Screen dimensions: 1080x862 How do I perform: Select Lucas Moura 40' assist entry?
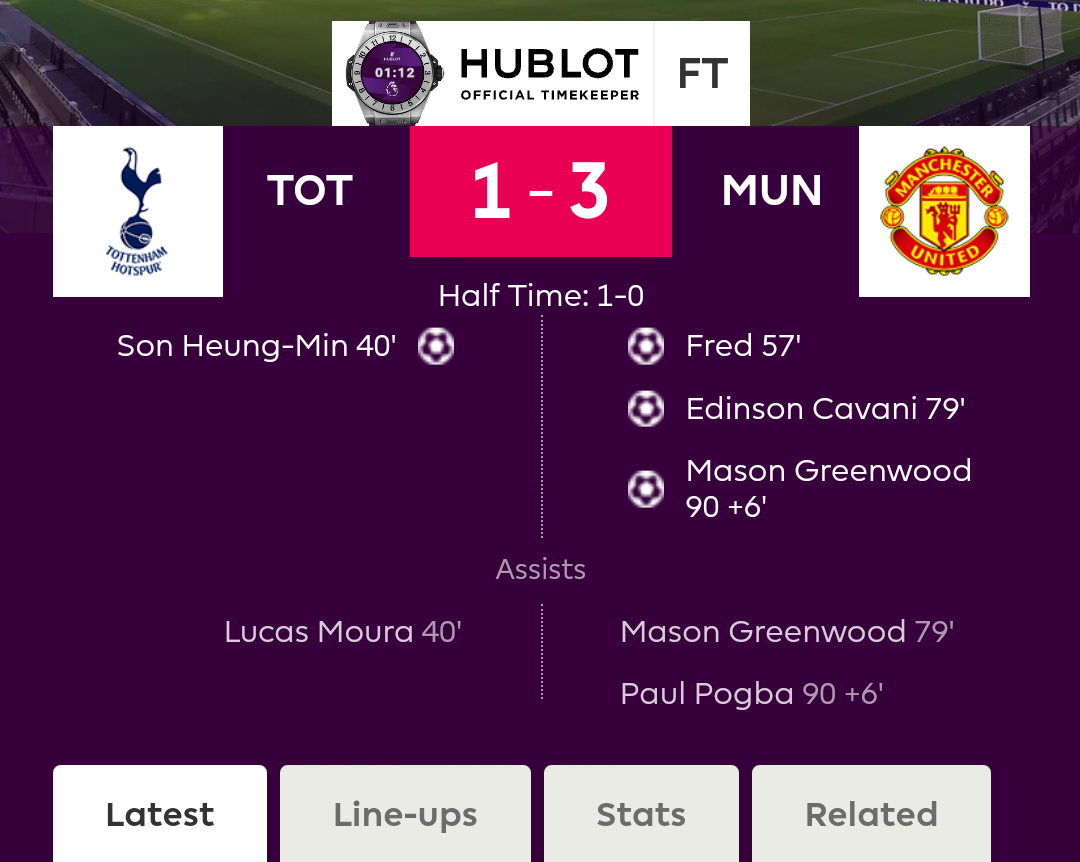pos(343,632)
